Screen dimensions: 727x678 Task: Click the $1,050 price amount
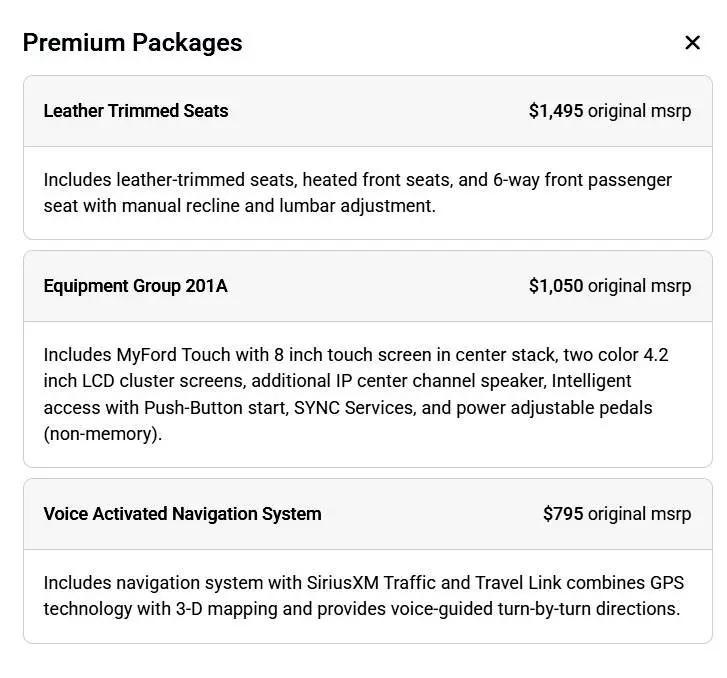click(556, 286)
